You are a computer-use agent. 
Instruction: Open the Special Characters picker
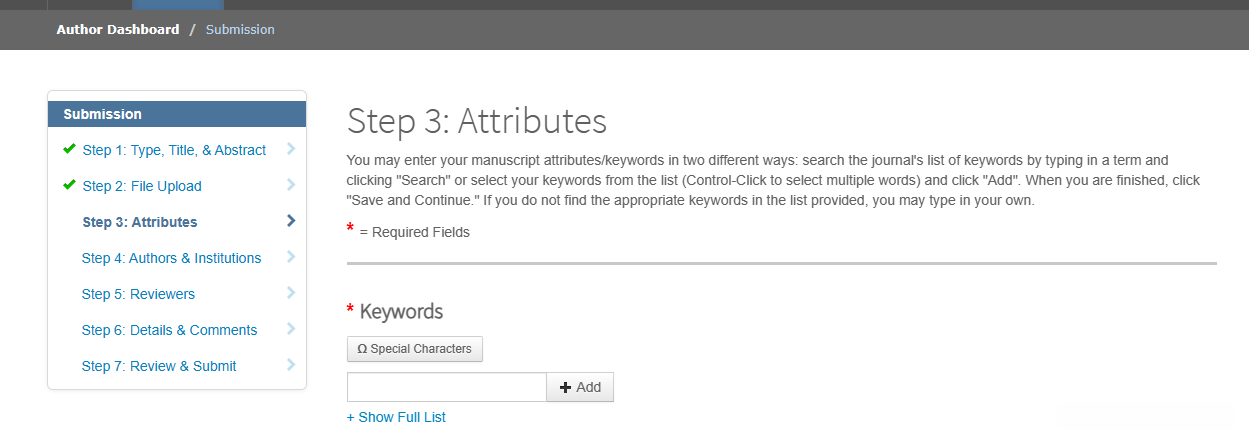(415, 349)
